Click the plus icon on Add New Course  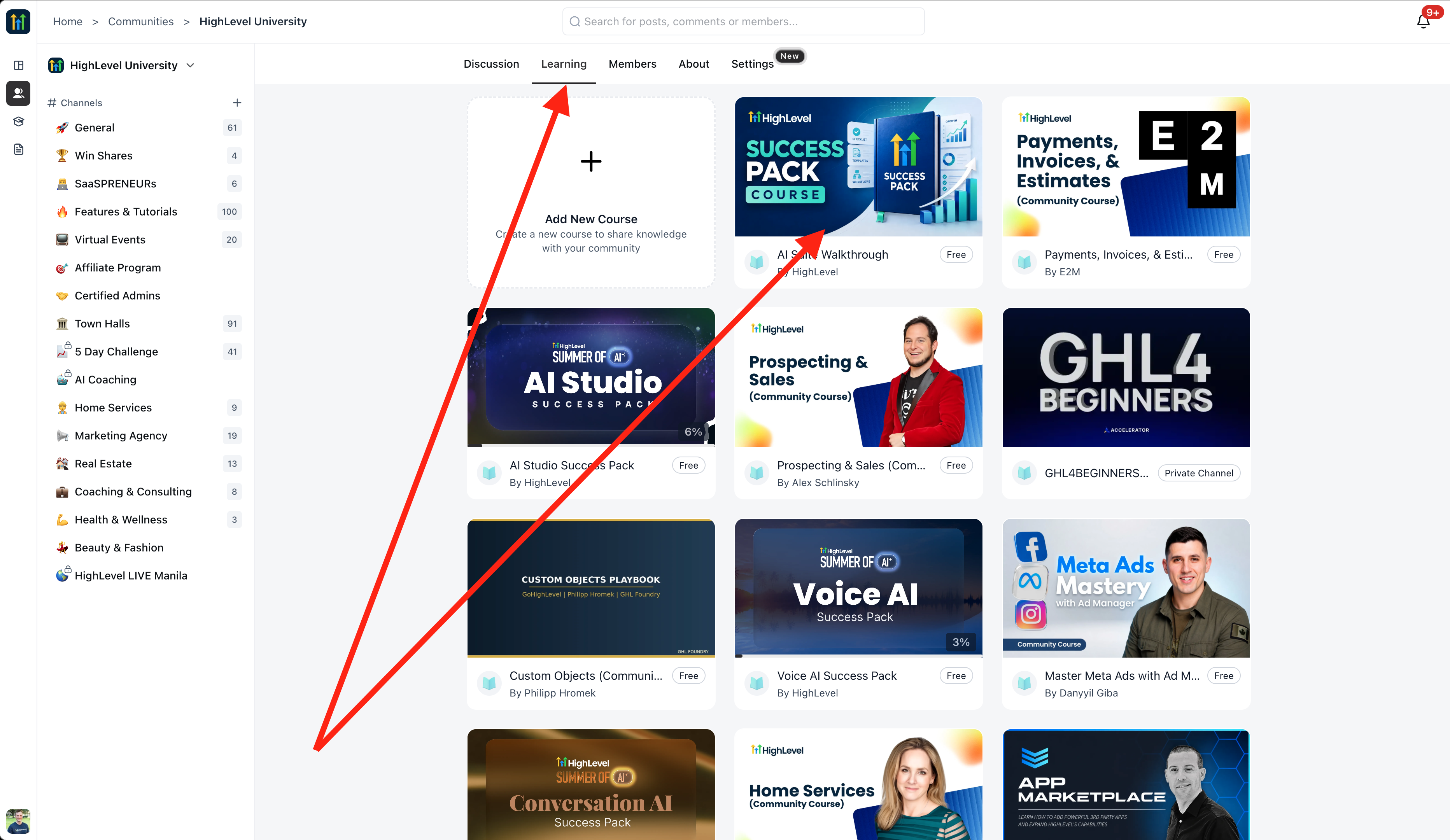(x=591, y=161)
